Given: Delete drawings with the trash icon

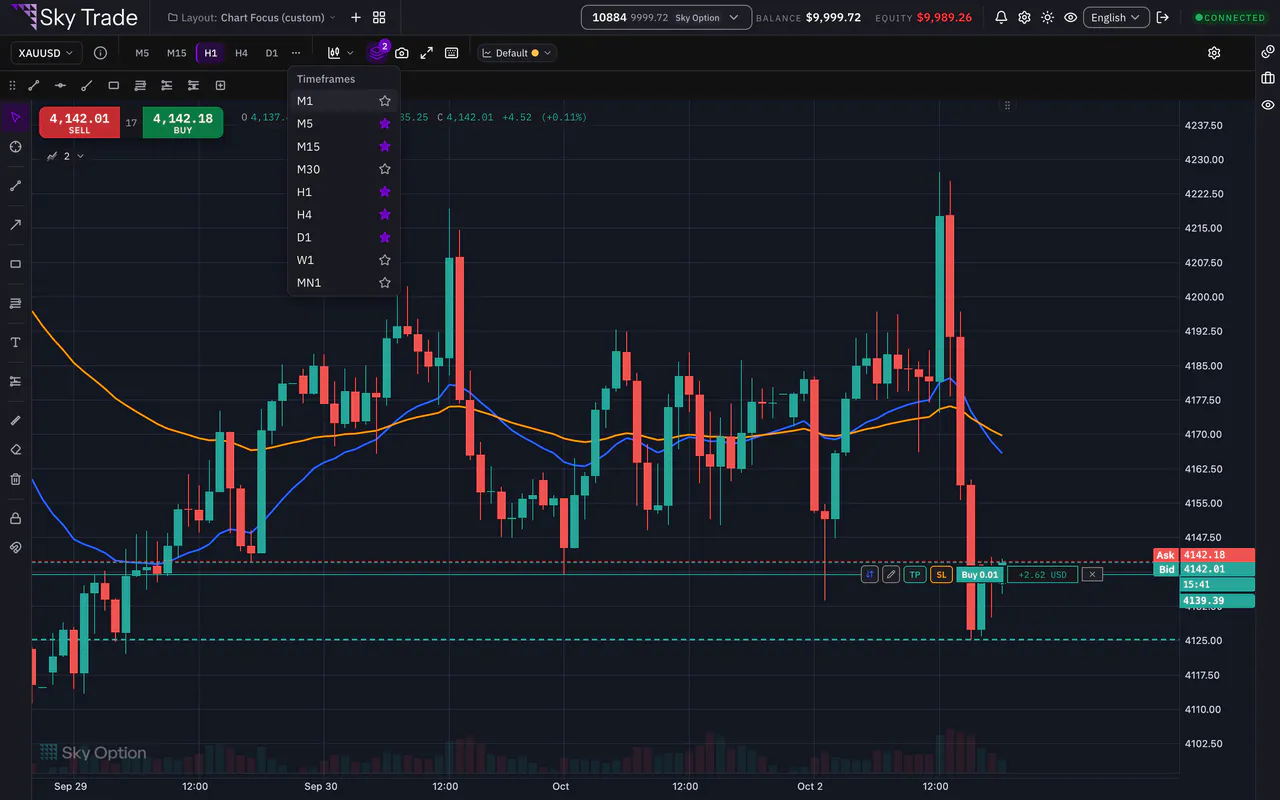Looking at the screenshot, I should [x=15, y=479].
